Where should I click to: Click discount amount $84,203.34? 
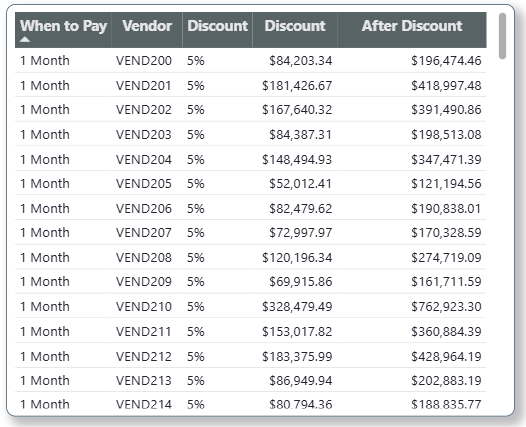301,61
